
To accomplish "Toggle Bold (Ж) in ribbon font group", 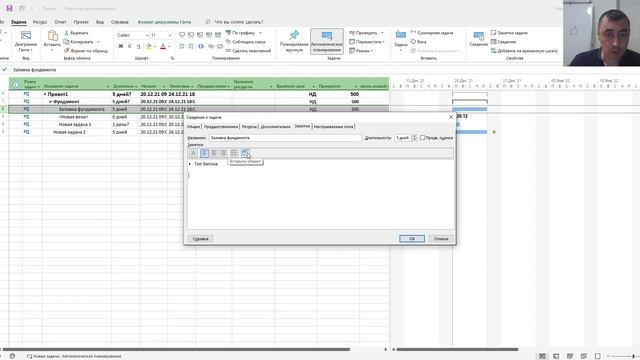I will [120, 47].
